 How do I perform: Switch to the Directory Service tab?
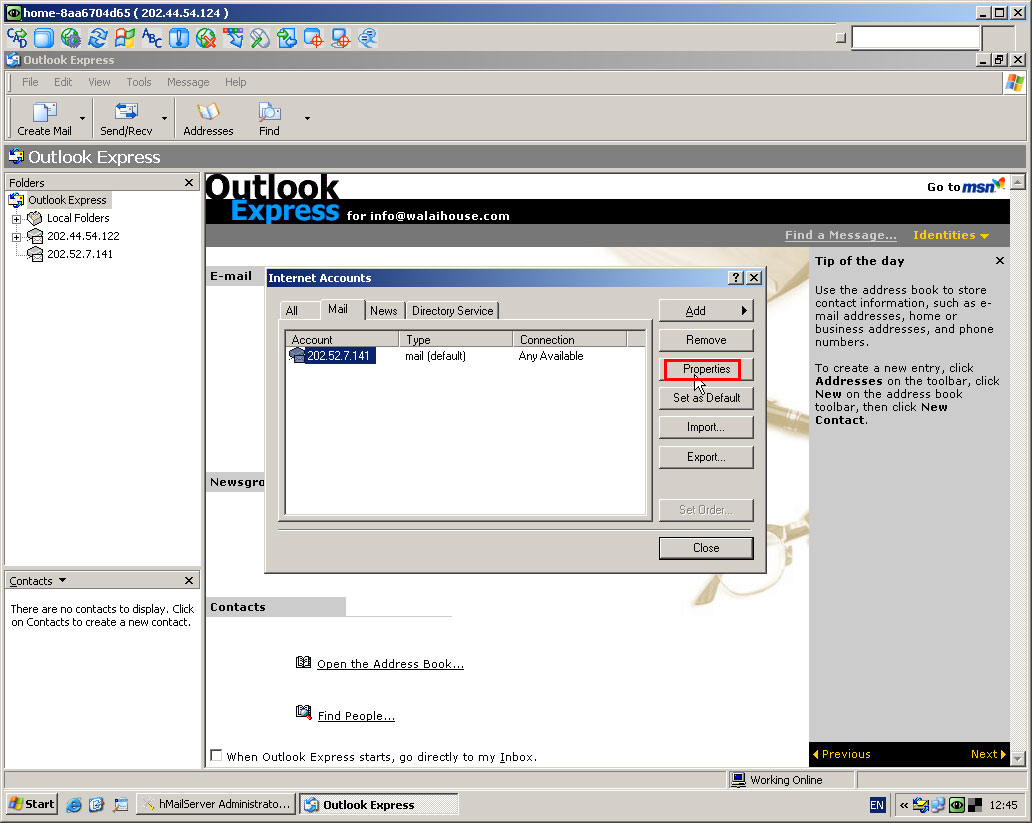[x=452, y=311]
